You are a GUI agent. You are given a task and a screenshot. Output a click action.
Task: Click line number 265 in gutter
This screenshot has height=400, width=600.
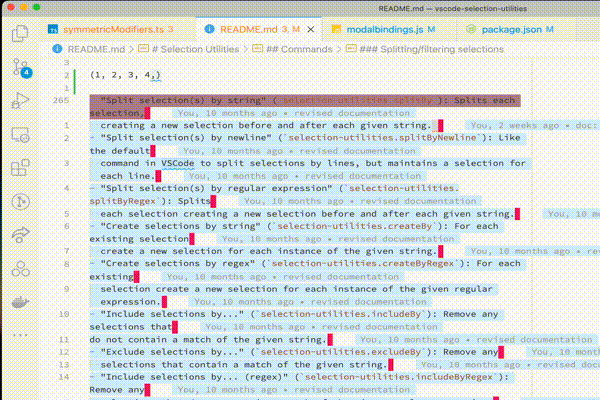pos(61,100)
